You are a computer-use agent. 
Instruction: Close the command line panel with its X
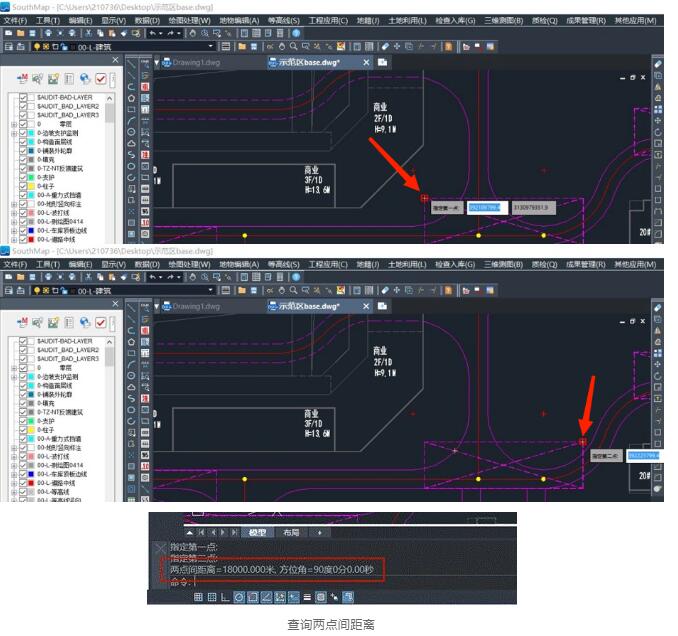click(x=162, y=547)
